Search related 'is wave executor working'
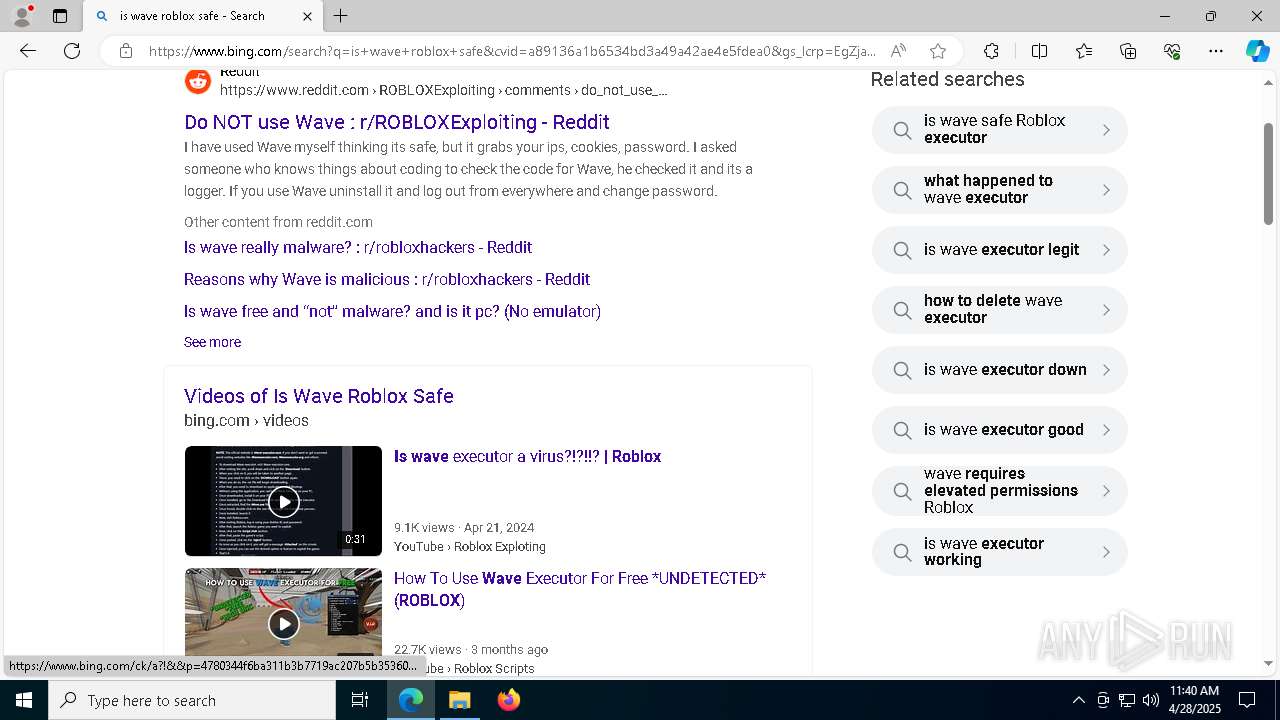The width and height of the screenshot is (1280, 720). 1000,552
